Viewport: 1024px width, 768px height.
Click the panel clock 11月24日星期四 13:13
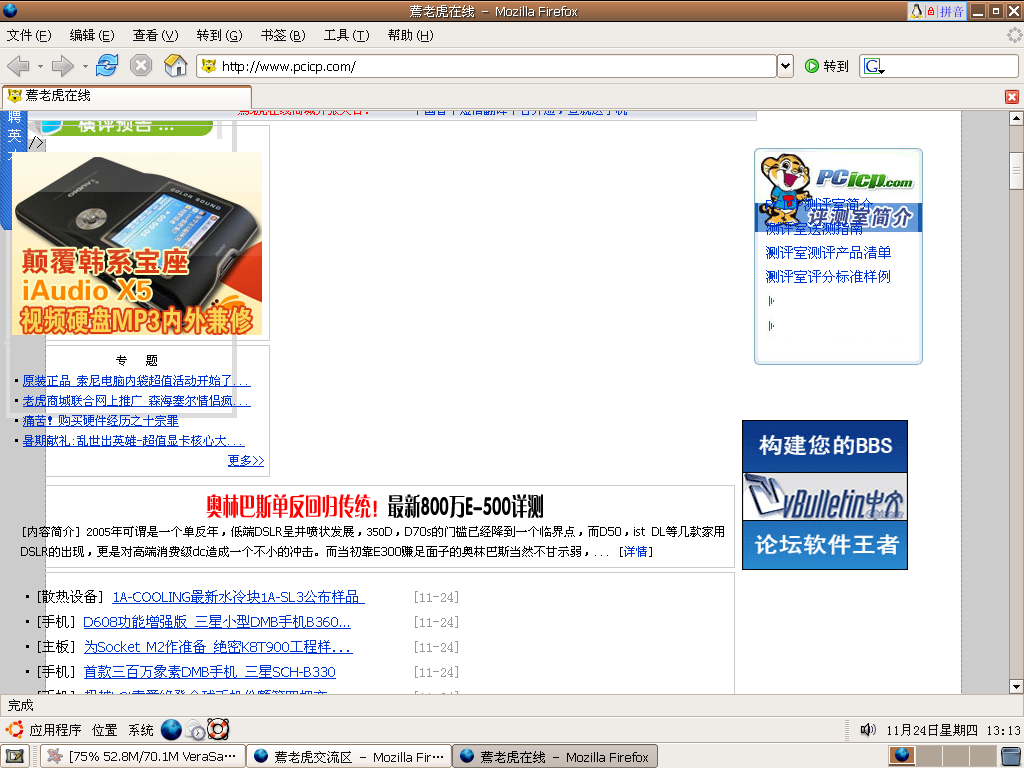click(x=953, y=730)
